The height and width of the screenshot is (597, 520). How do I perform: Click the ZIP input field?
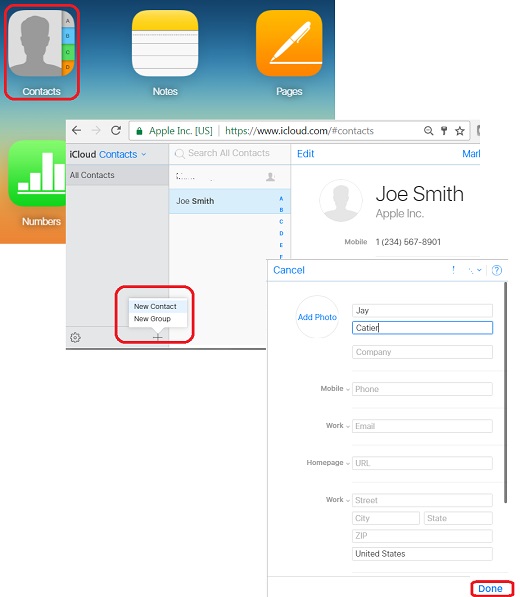tap(422, 536)
